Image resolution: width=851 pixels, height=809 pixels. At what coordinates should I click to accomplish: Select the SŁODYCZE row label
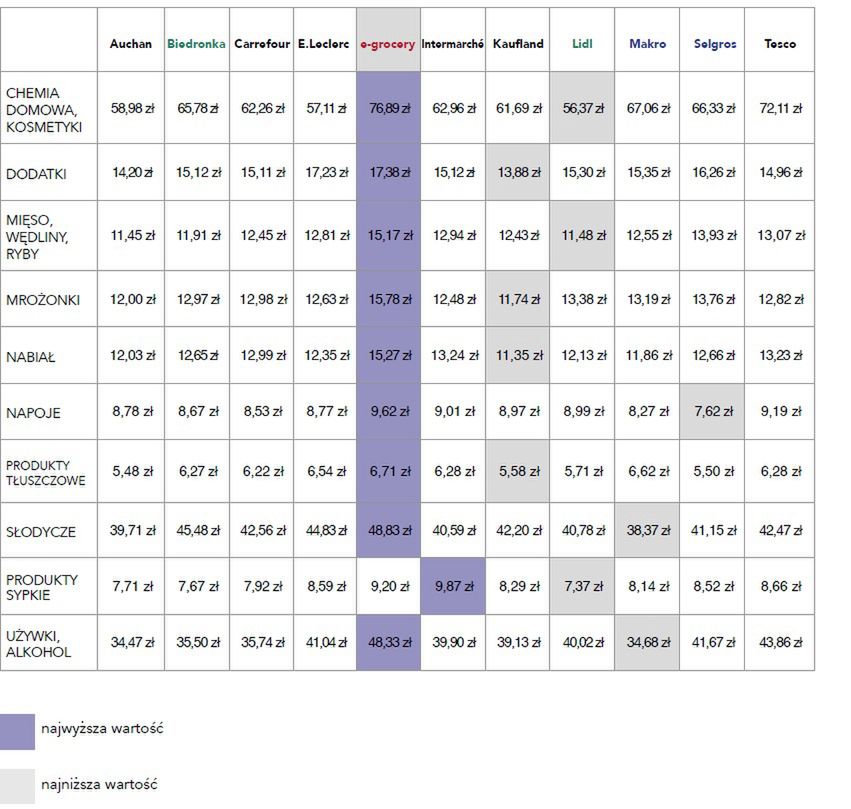click(x=49, y=531)
